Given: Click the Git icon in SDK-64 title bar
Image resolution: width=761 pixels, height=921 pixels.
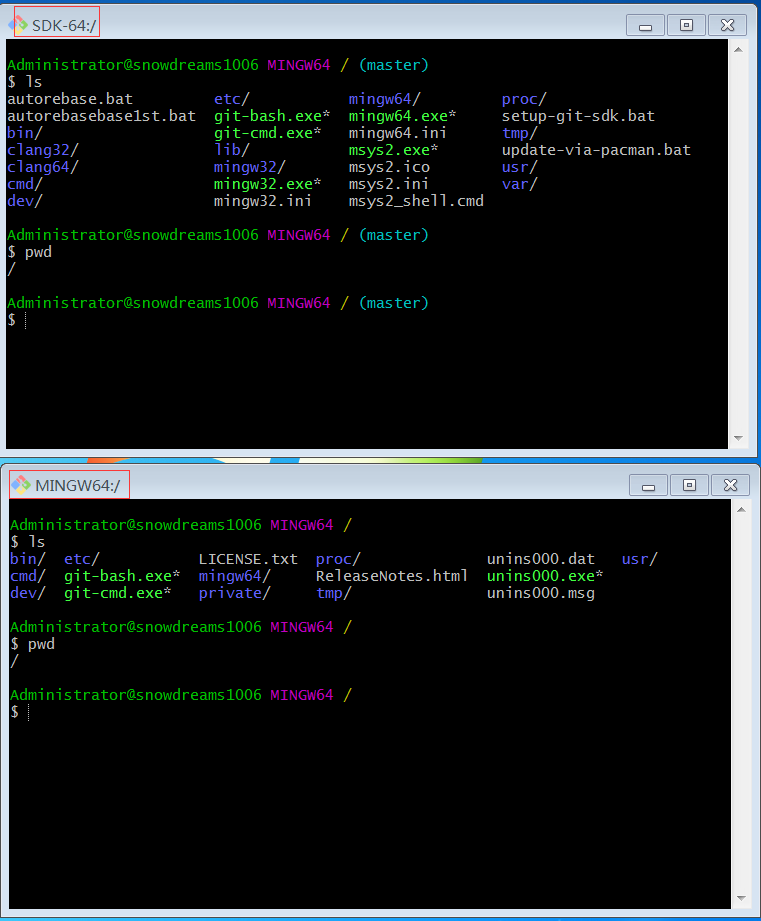Looking at the screenshot, I should (18, 24).
